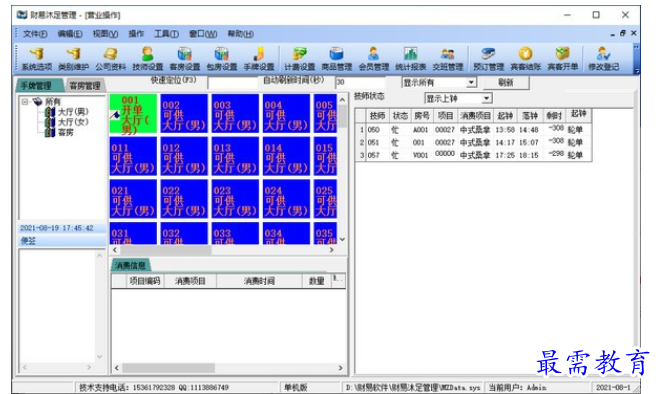Open 公司资料 toolbar icon
The width and height of the screenshot is (658, 394).
point(110,59)
